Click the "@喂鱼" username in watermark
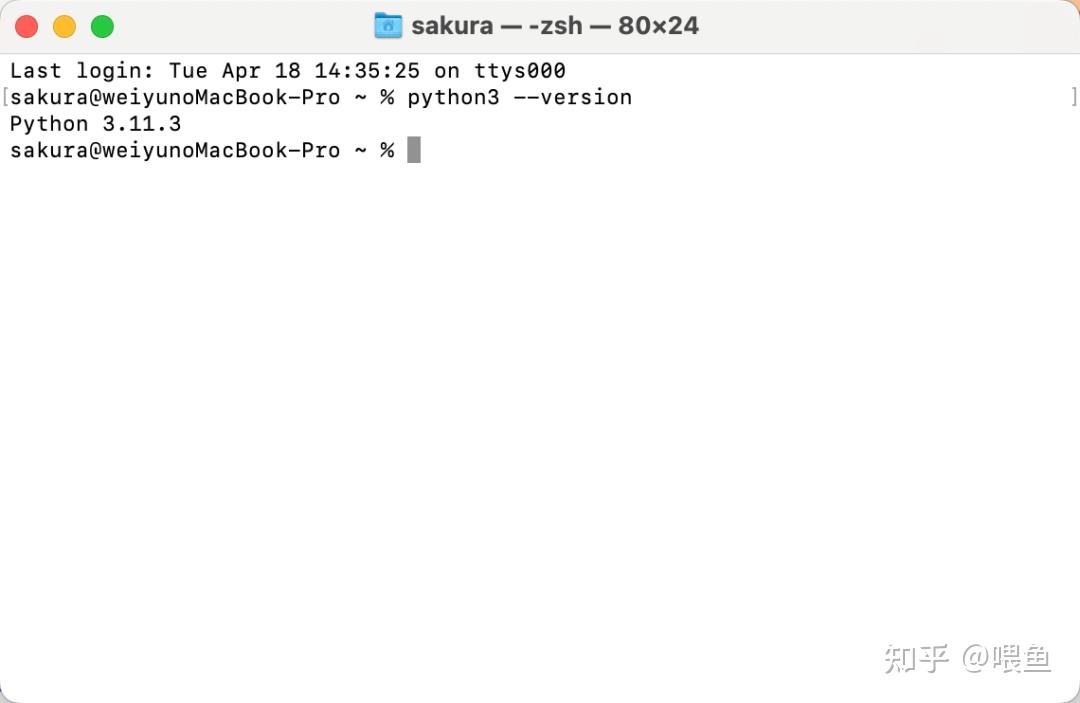 [x=1007, y=658]
